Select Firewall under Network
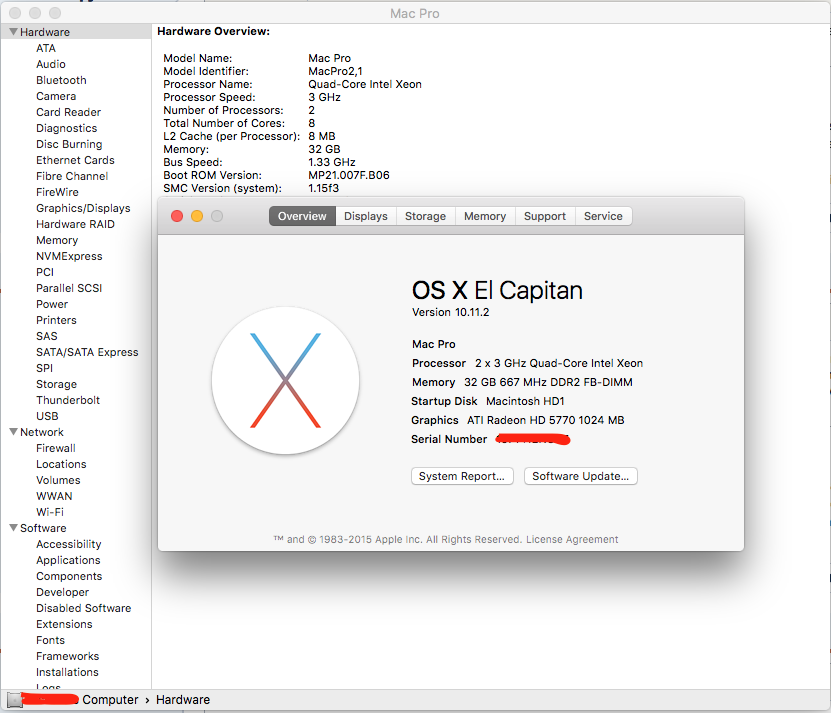 coord(56,448)
